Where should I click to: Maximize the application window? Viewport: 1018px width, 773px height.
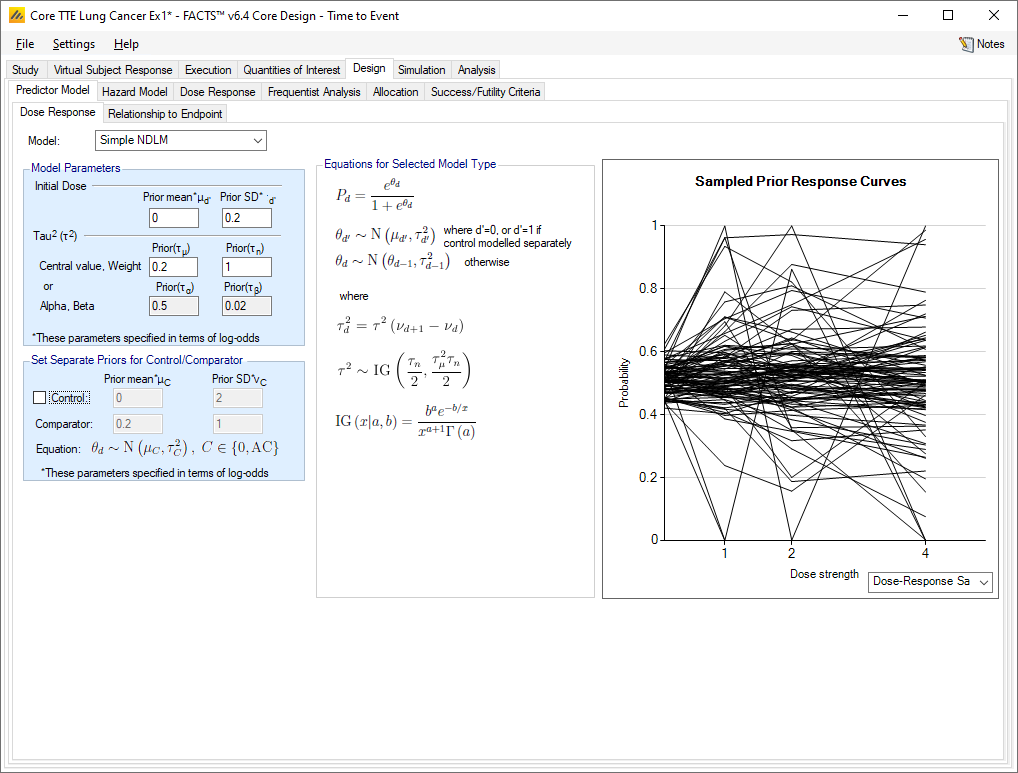(x=947, y=16)
